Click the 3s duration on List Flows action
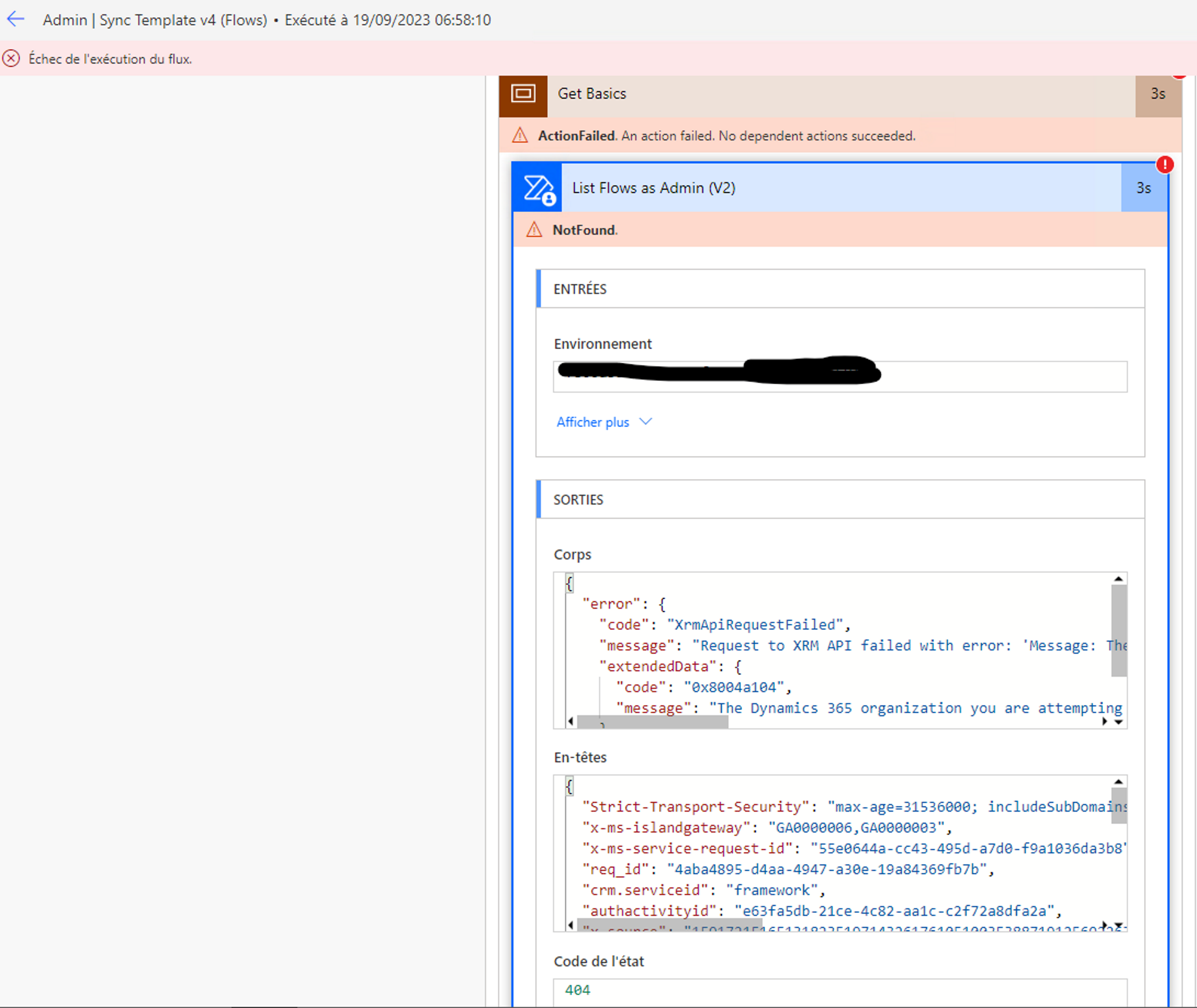Image resolution: width=1197 pixels, height=1008 pixels. click(x=1143, y=188)
